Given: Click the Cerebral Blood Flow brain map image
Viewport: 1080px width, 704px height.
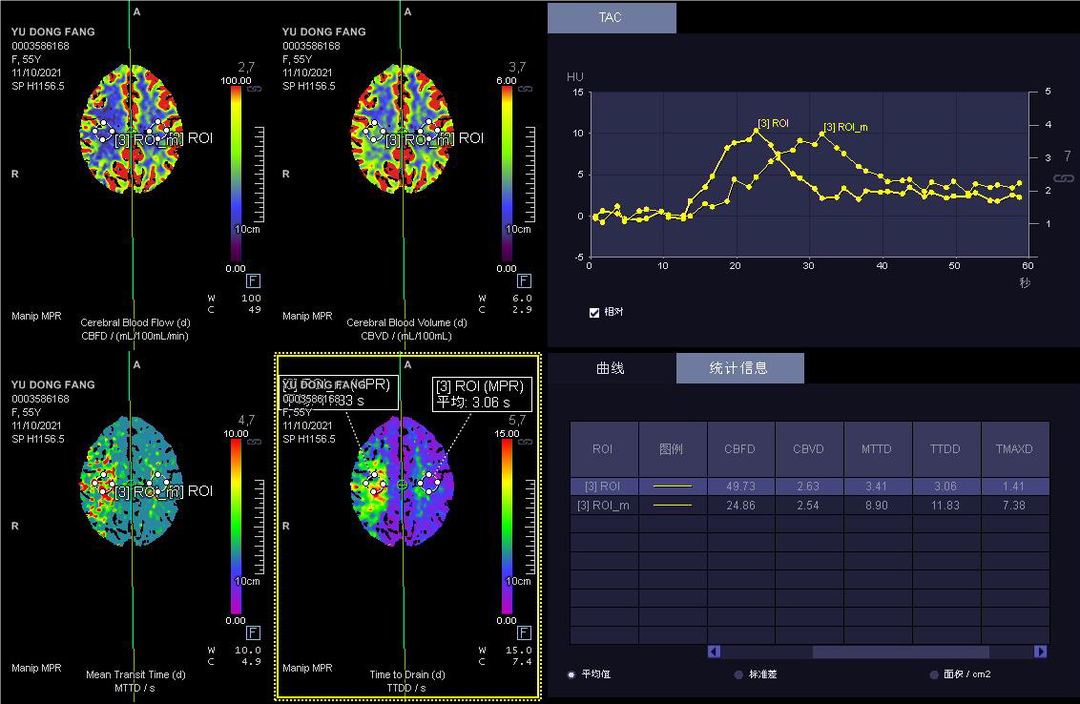Looking at the screenshot, I should [x=132, y=129].
